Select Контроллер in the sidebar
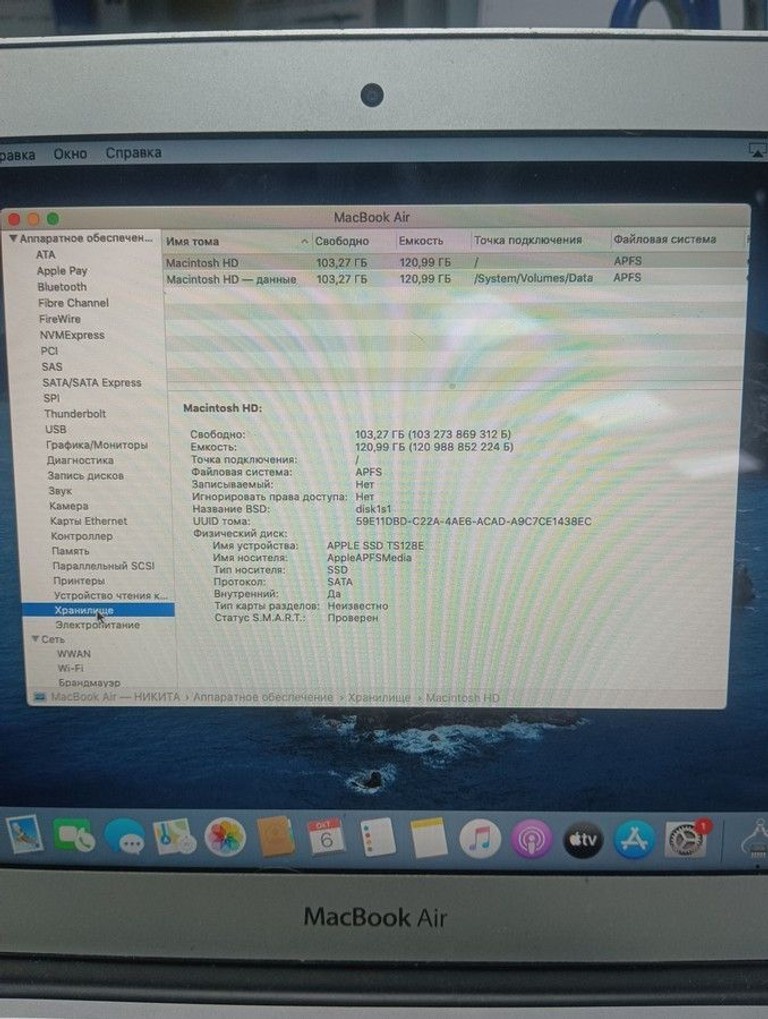Image resolution: width=768 pixels, height=1019 pixels. tap(81, 536)
